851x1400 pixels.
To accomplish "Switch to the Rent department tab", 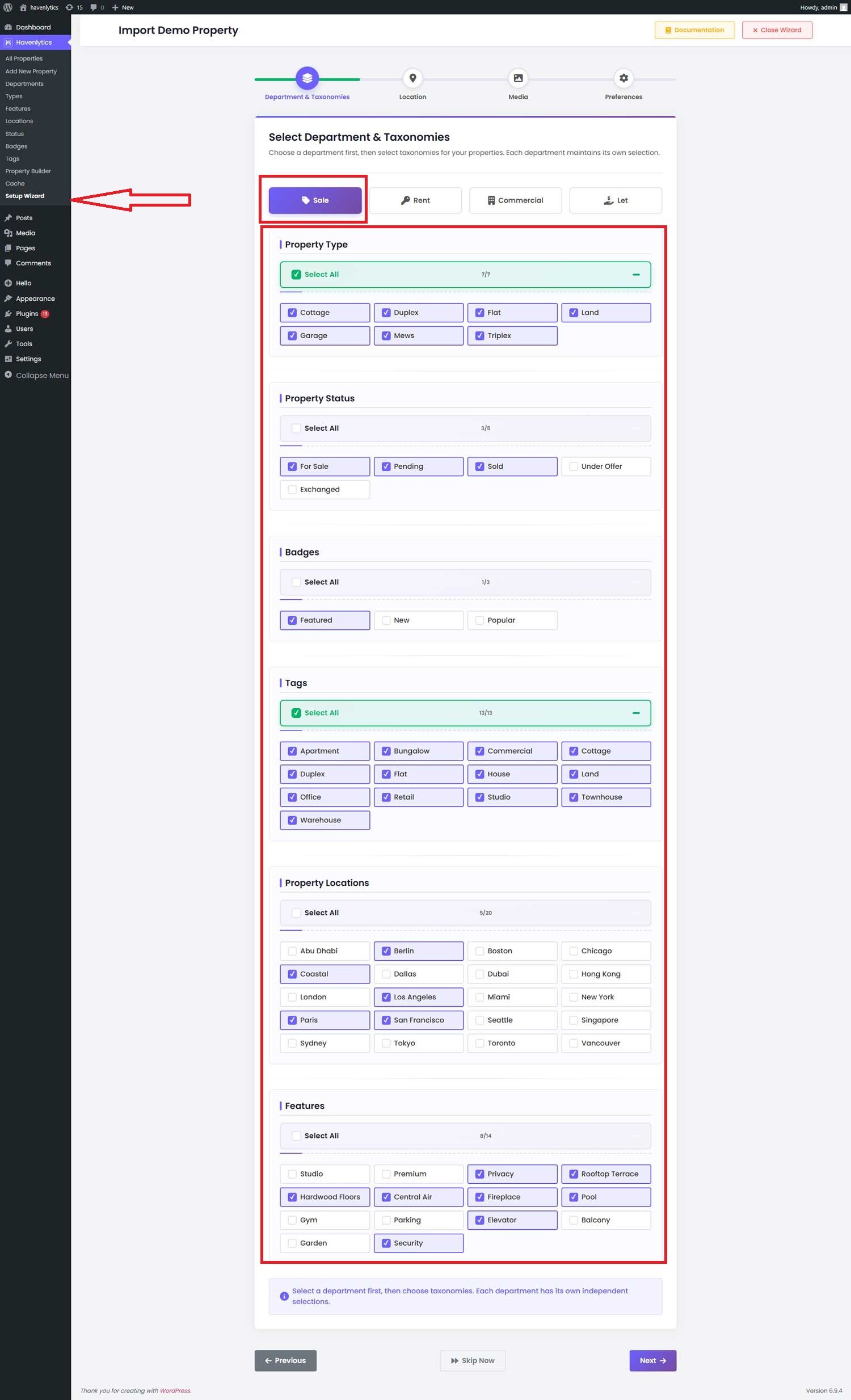I will (x=415, y=200).
